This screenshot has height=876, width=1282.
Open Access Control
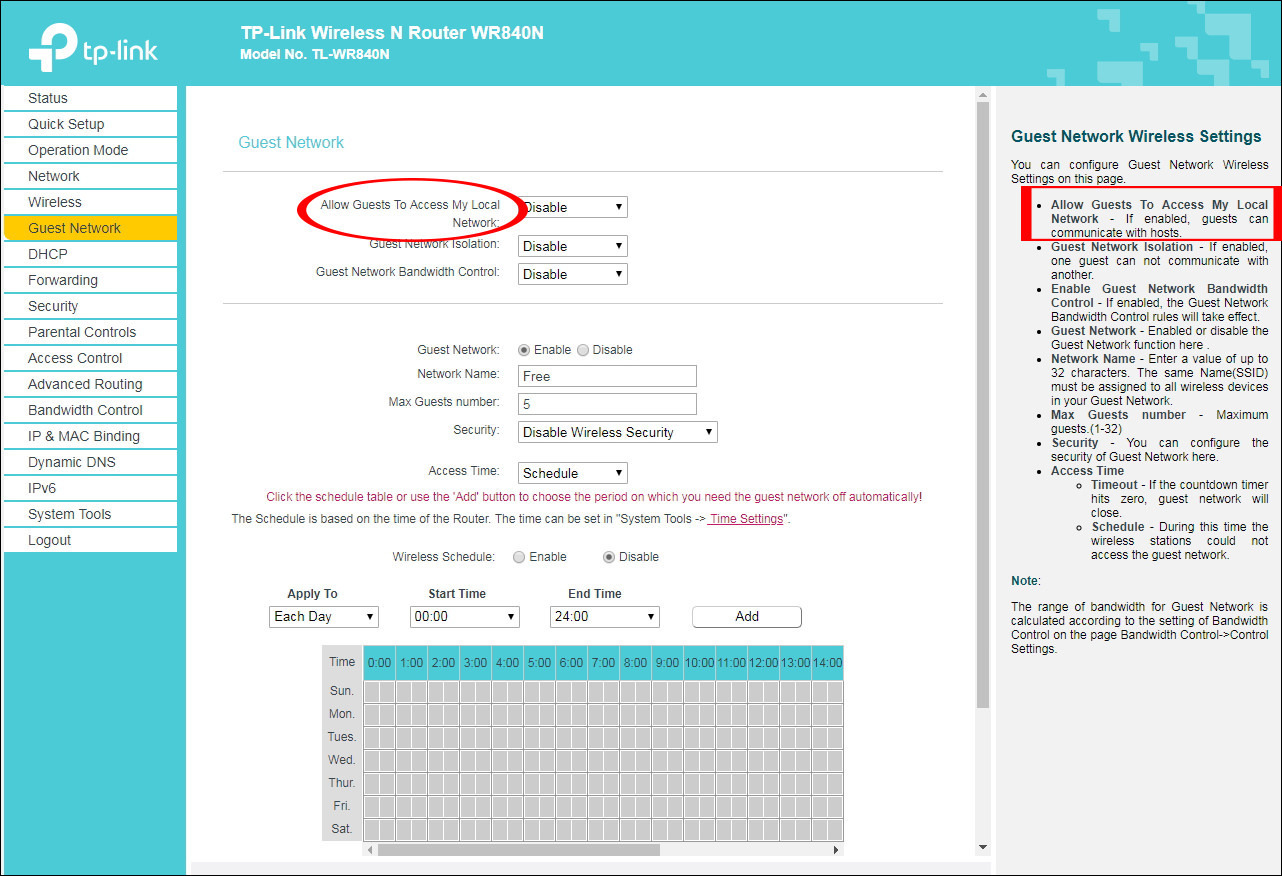90,358
